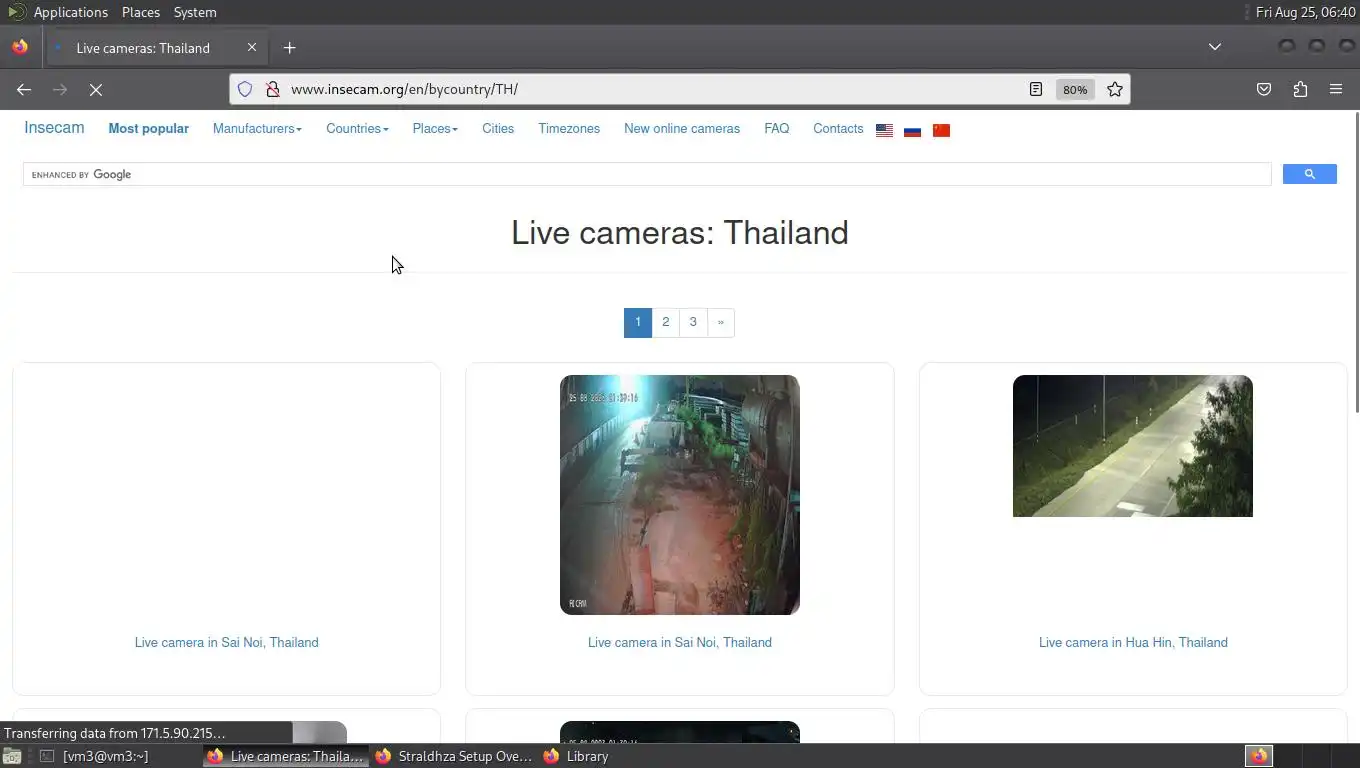Open the Firefox hamburger application menu
Image resolution: width=1360 pixels, height=768 pixels.
1336,89
